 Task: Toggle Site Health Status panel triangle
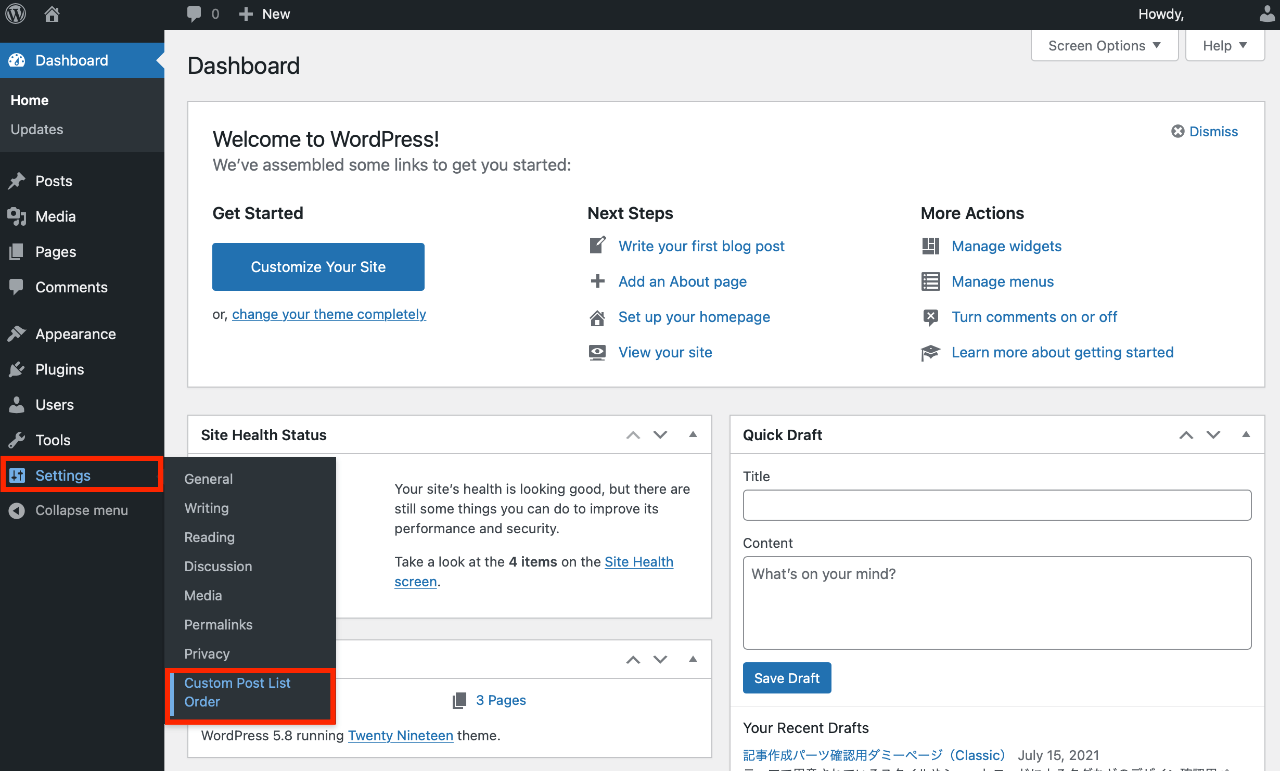click(x=693, y=434)
